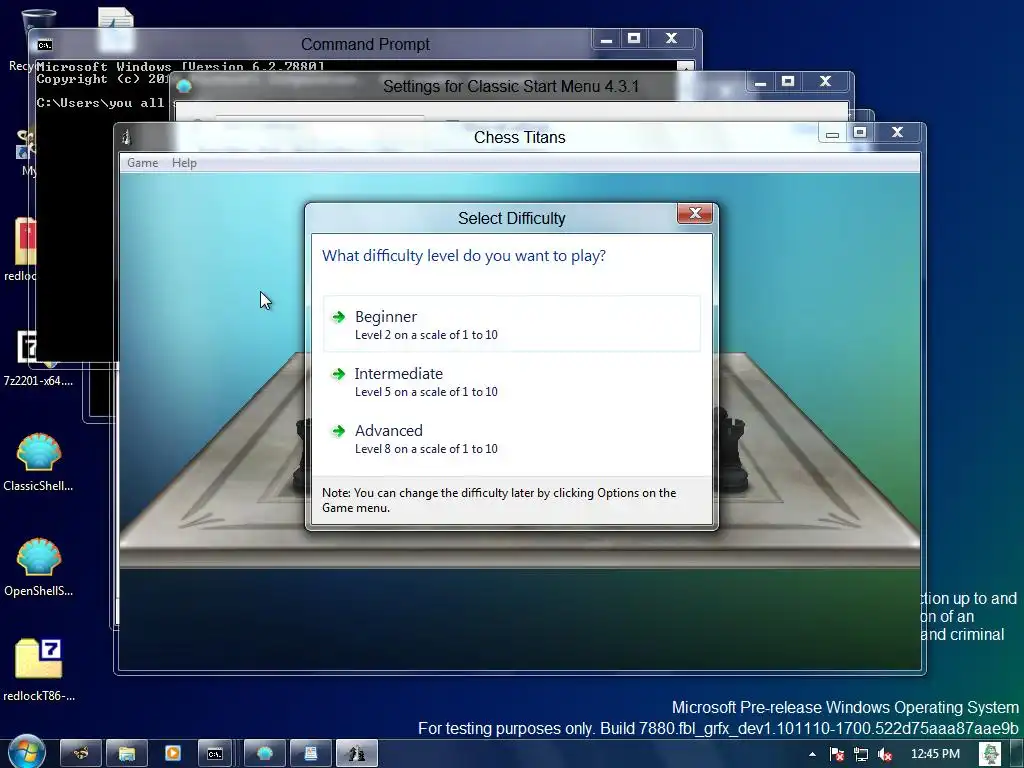This screenshot has width=1024, height=768.
Task: Open the Game menu in Chess Titans
Action: pyautogui.click(x=142, y=163)
